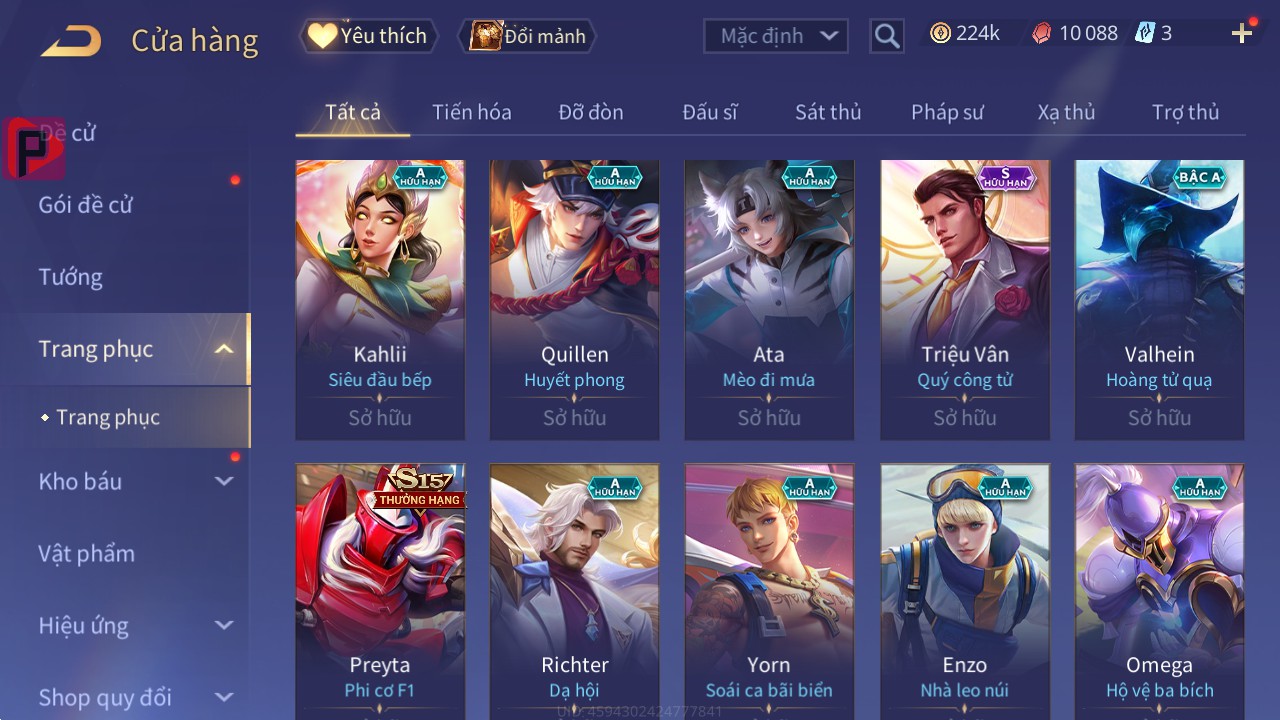This screenshot has width=1280, height=720.
Task: Open Yêu thích heart favorites
Action: tap(368, 36)
